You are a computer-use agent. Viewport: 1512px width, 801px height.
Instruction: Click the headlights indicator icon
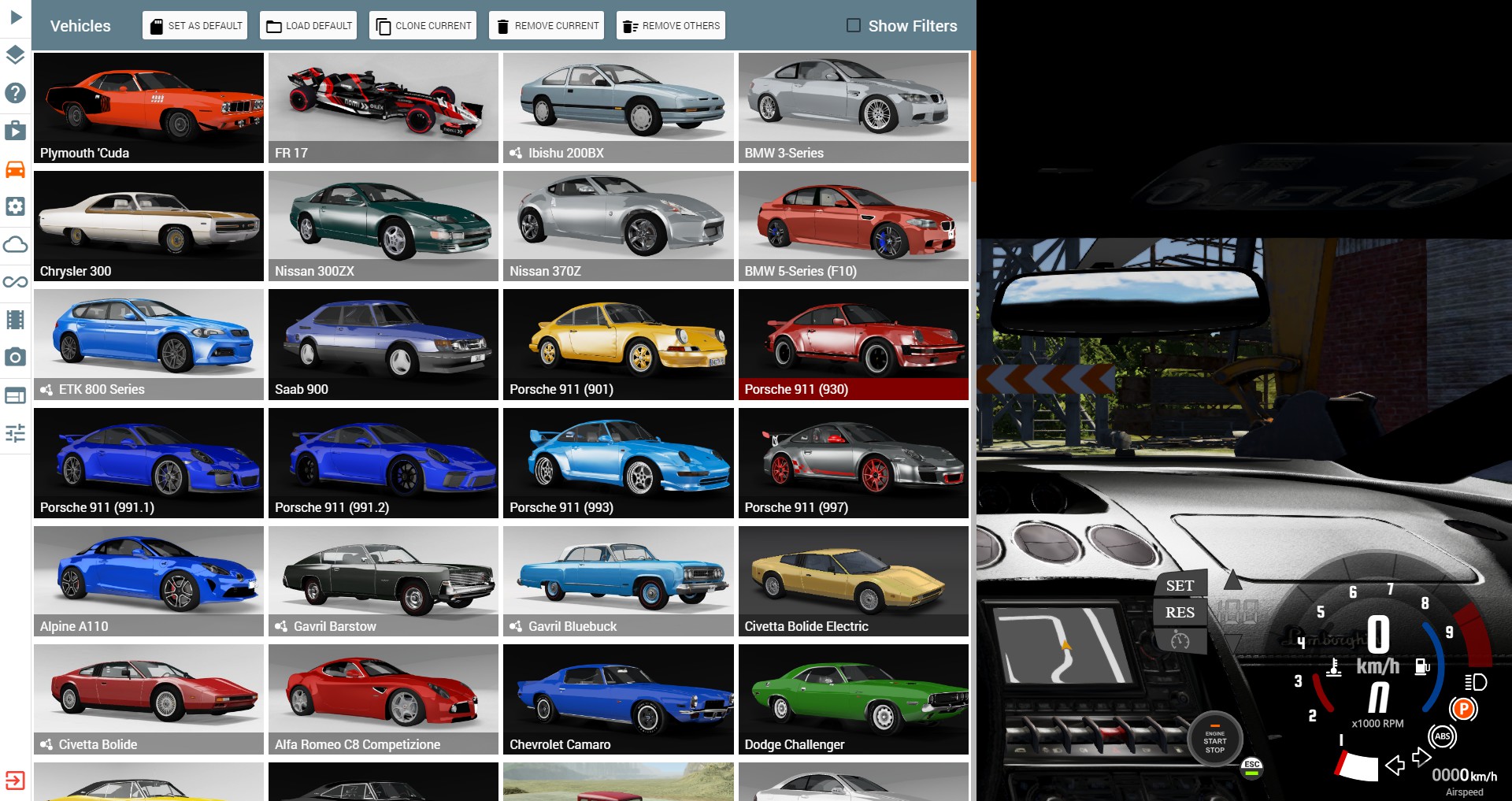pos(1476,682)
